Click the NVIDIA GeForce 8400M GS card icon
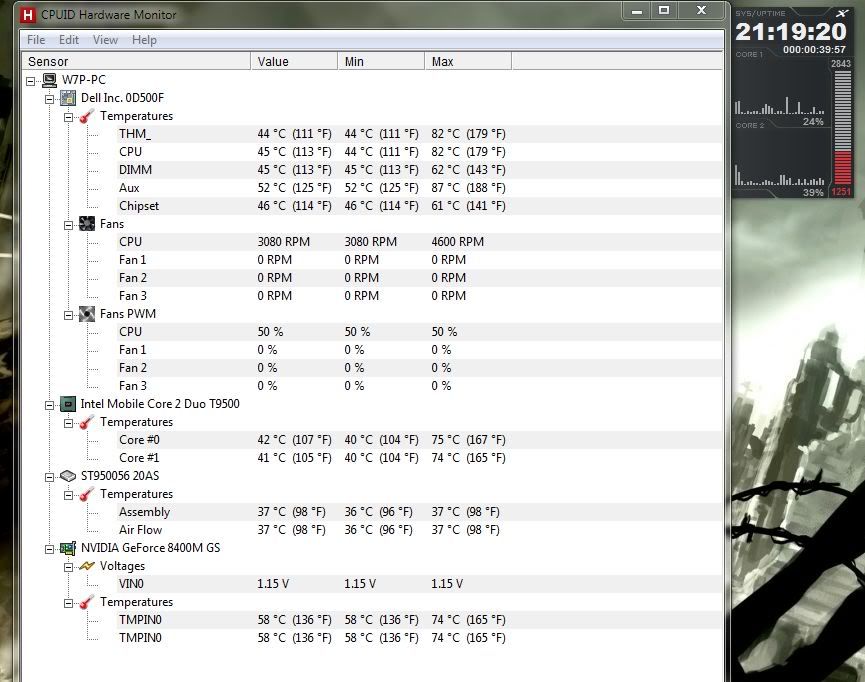The image size is (865, 682). pyautogui.click(x=68, y=548)
